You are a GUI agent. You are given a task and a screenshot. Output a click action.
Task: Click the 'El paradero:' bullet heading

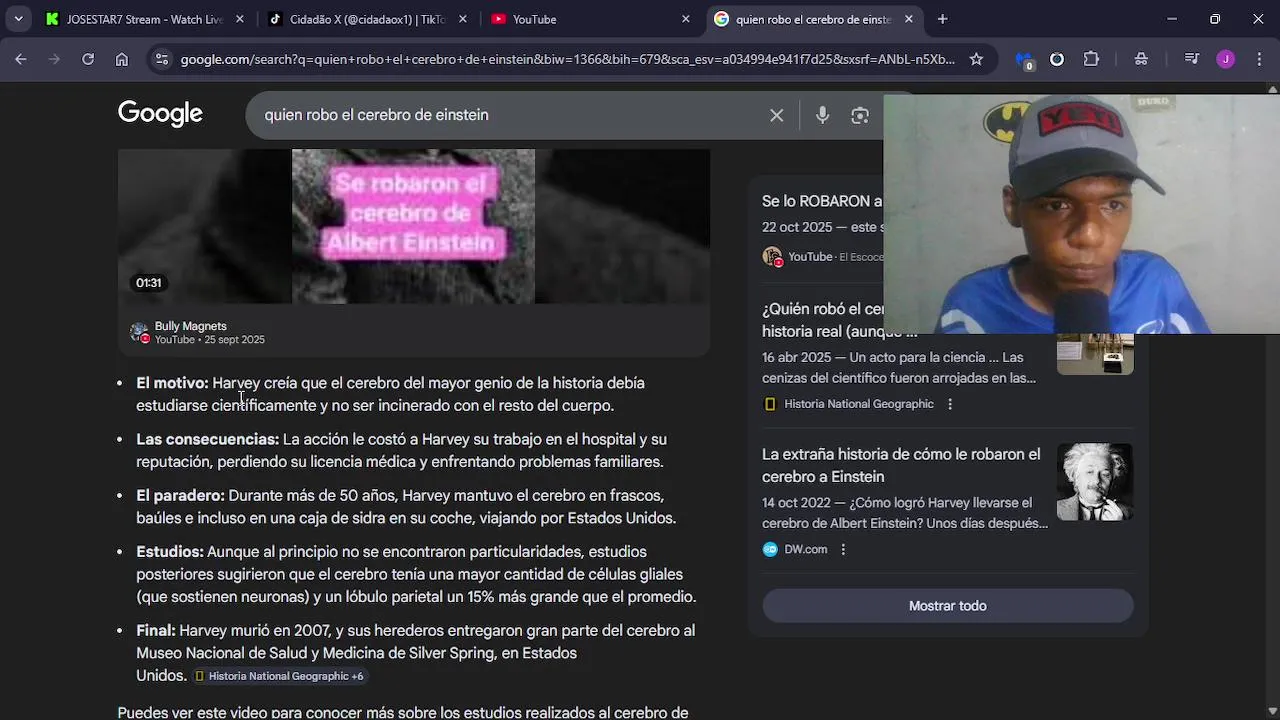[x=180, y=495]
